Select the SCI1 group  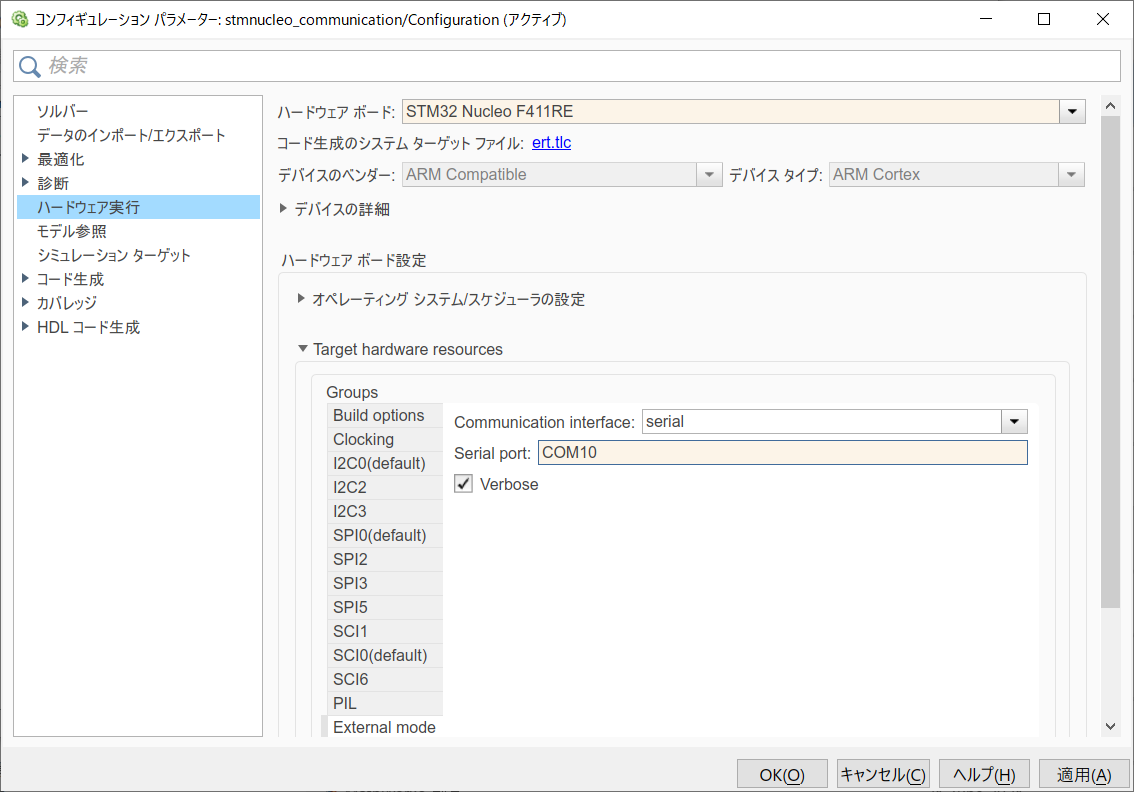tap(385, 631)
